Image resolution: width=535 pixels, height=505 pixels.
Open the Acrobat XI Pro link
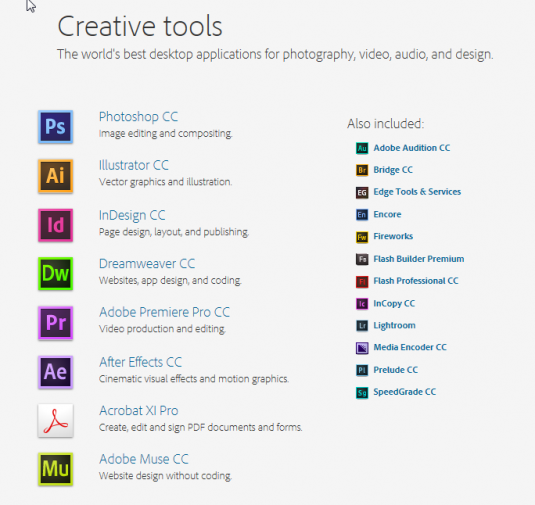click(139, 410)
